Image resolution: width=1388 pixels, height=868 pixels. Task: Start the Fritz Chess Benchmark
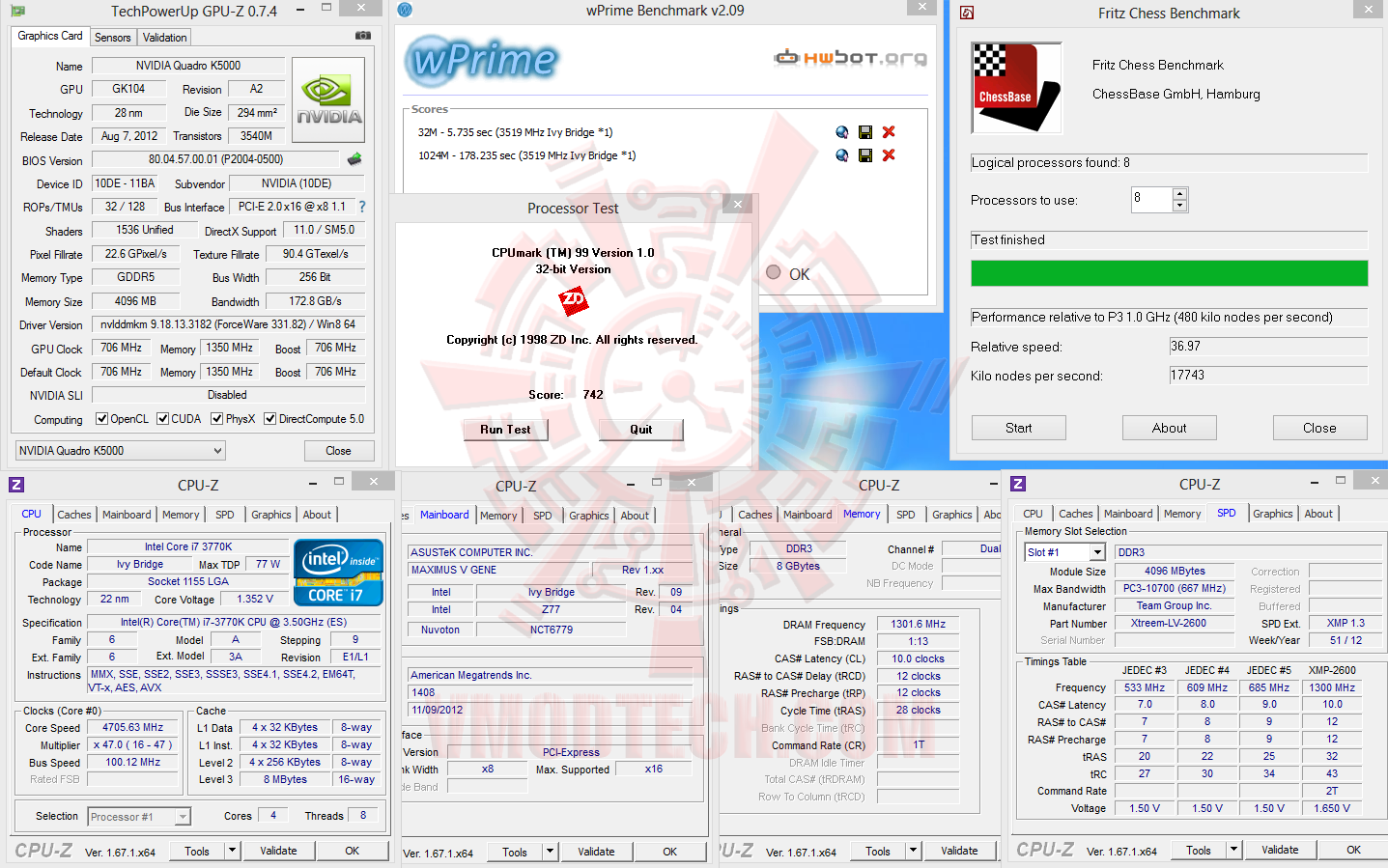(1019, 428)
